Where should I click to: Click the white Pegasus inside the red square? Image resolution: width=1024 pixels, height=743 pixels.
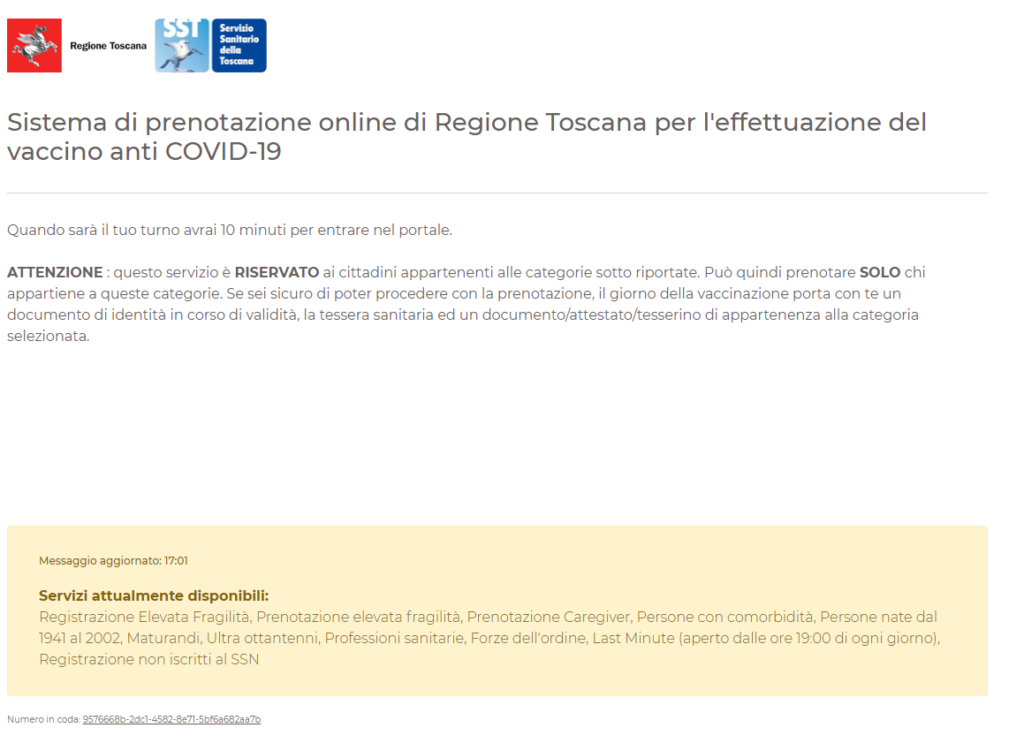(33, 43)
